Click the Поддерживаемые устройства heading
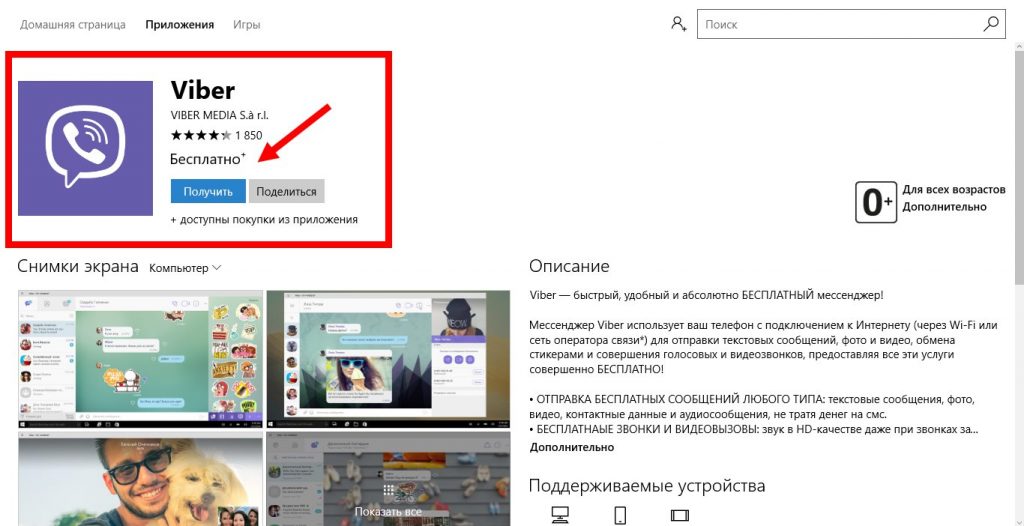 click(647, 486)
